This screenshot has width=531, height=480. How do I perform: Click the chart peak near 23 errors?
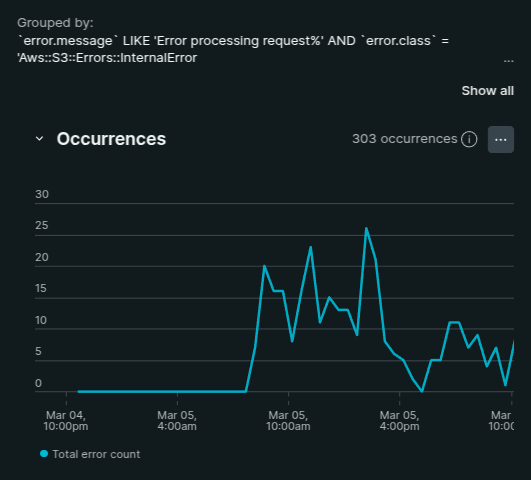coord(311,247)
